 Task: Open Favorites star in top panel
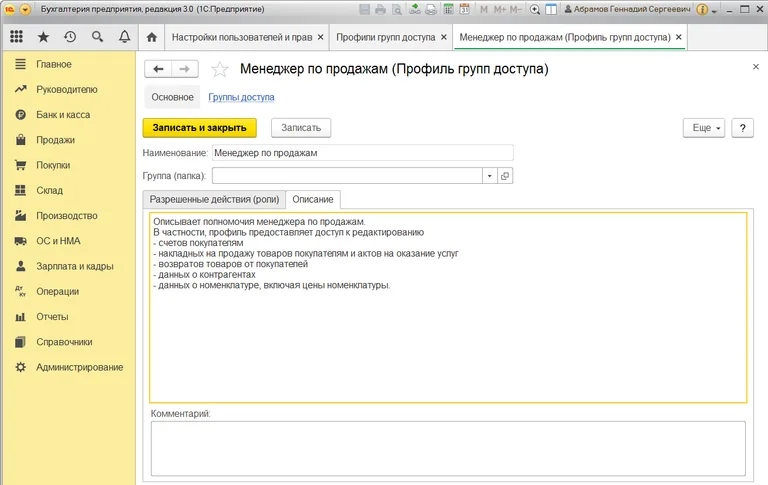(43, 37)
